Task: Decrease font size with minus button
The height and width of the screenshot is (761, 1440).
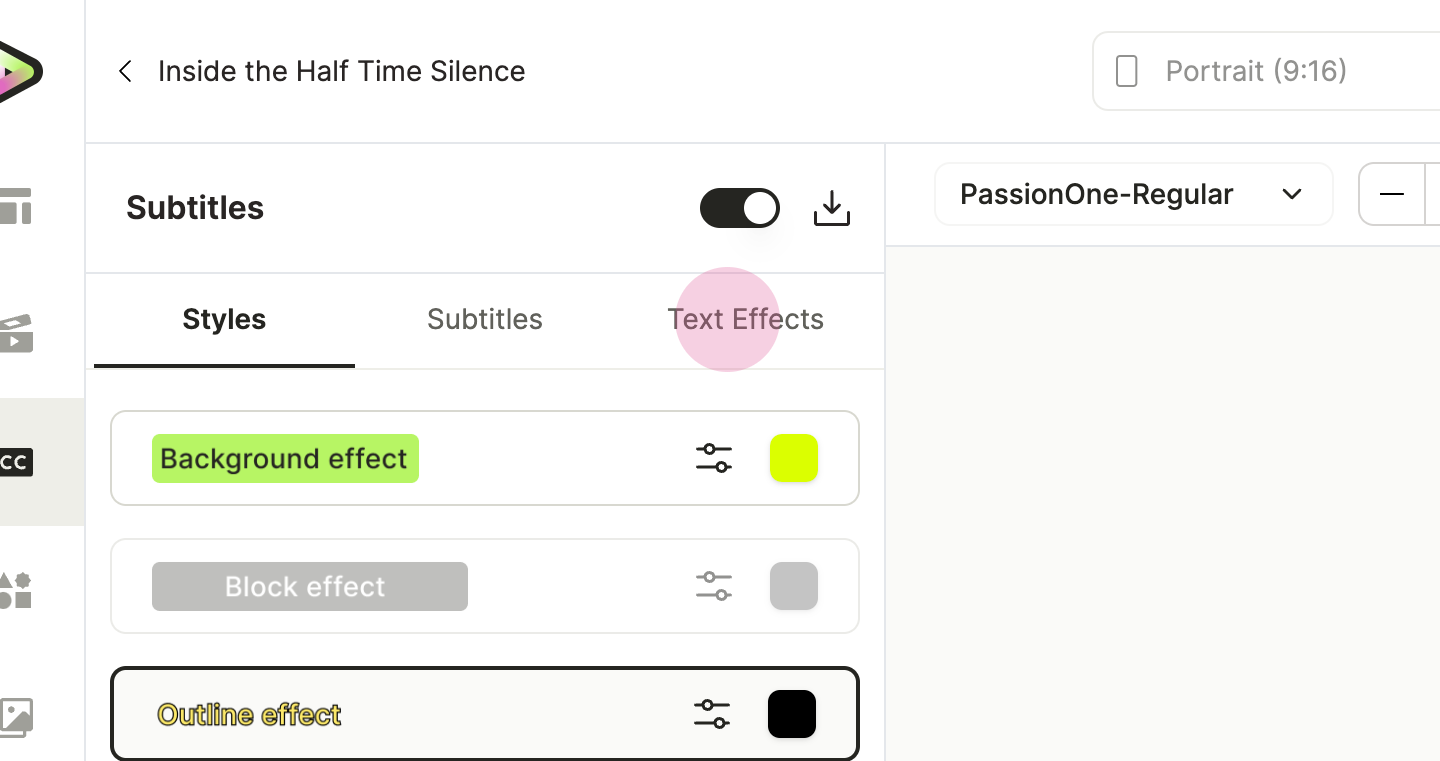Action: [1392, 194]
